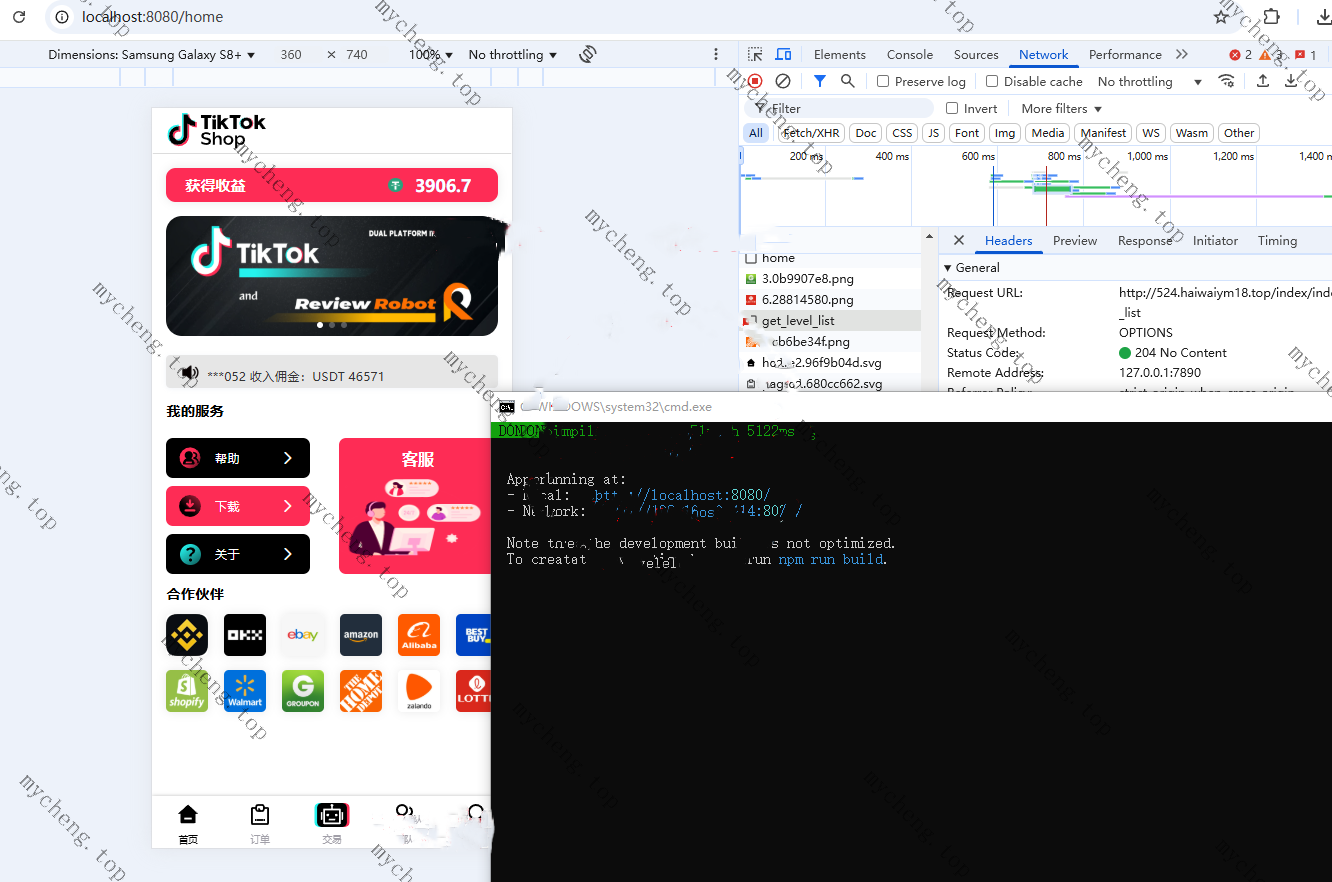The width and height of the screenshot is (1332, 882).
Task: Open the Binance partner icon
Action: [187, 635]
